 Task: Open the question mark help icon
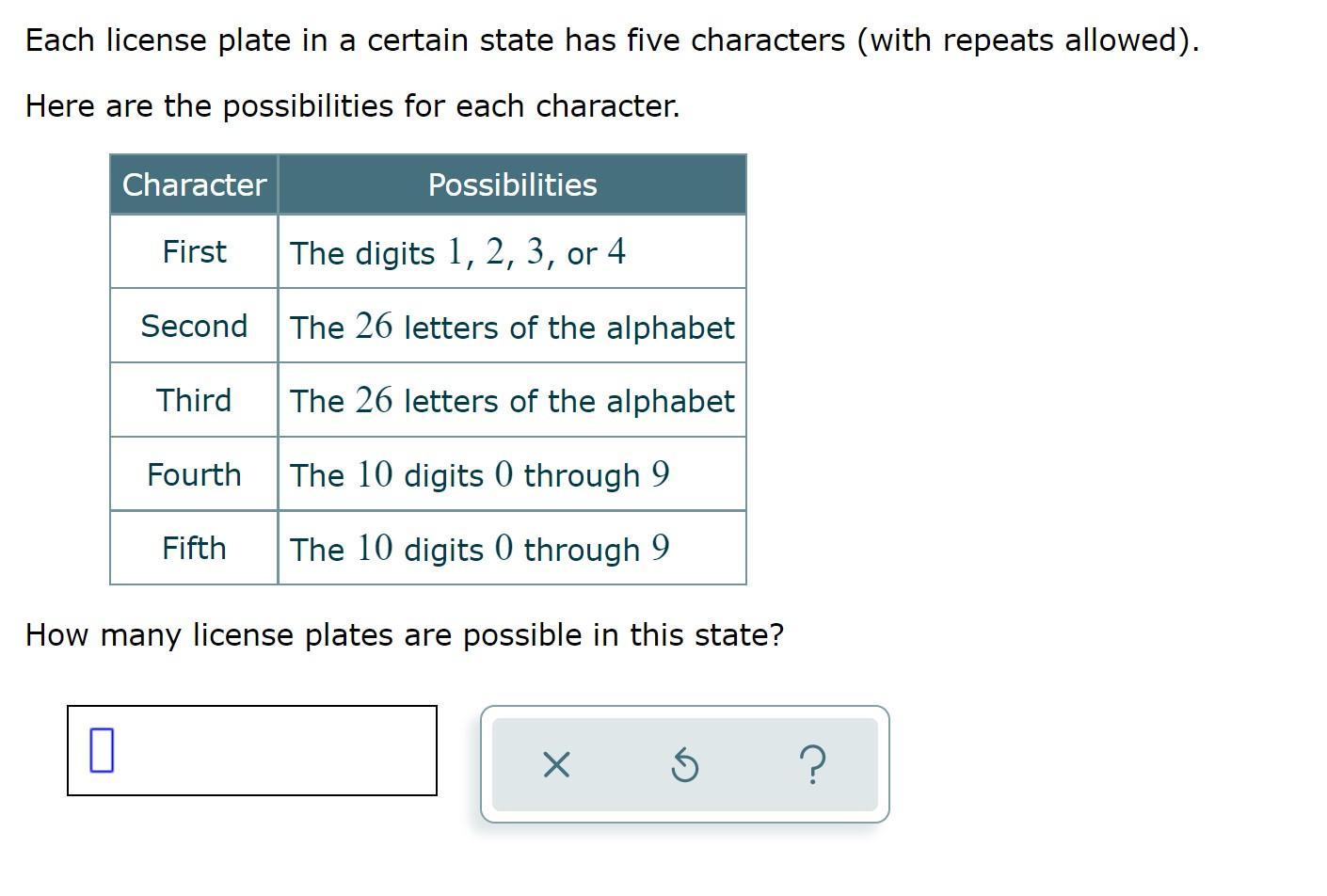(812, 764)
